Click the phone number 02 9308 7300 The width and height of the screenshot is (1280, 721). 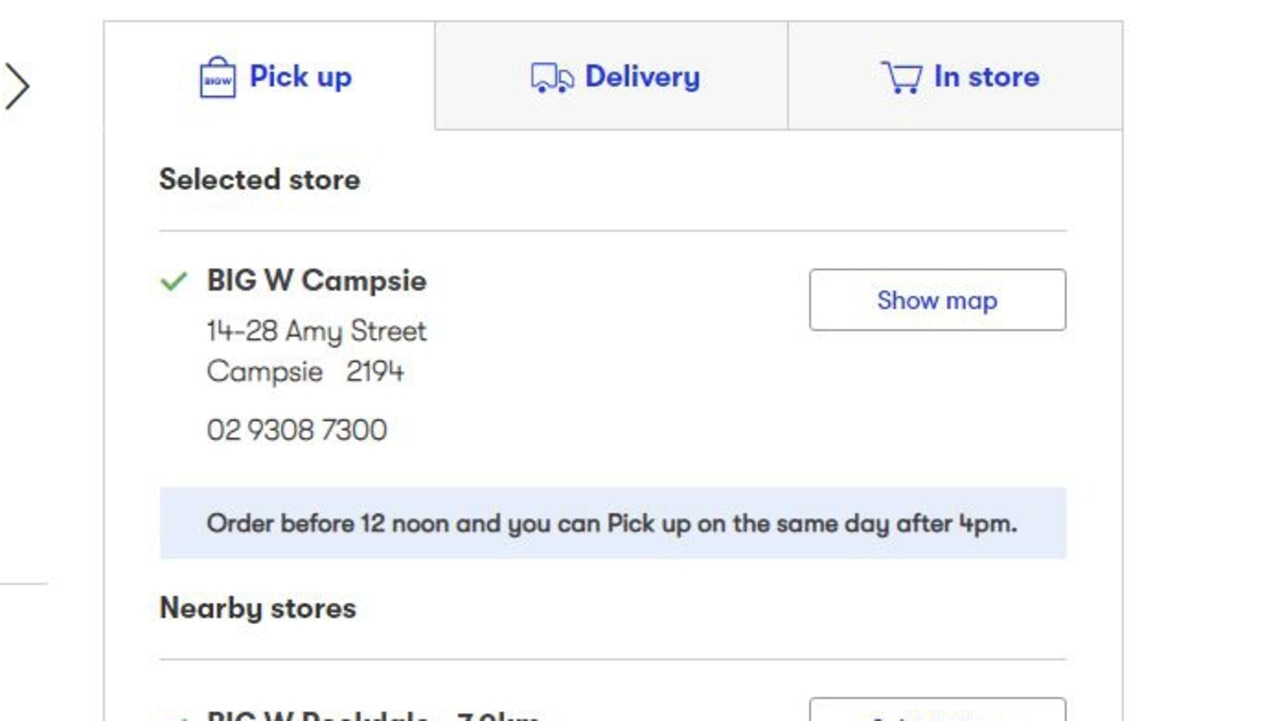point(296,430)
